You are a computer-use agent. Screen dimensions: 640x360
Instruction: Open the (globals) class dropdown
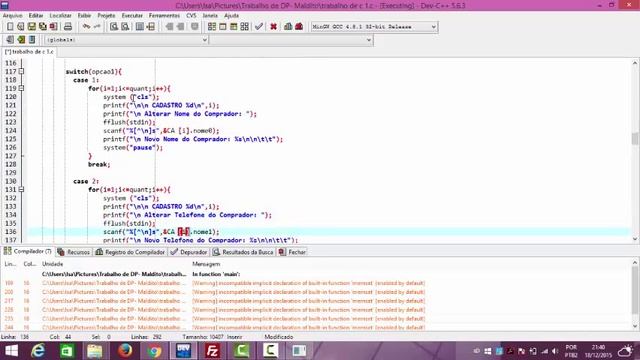[x=127, y=40]
